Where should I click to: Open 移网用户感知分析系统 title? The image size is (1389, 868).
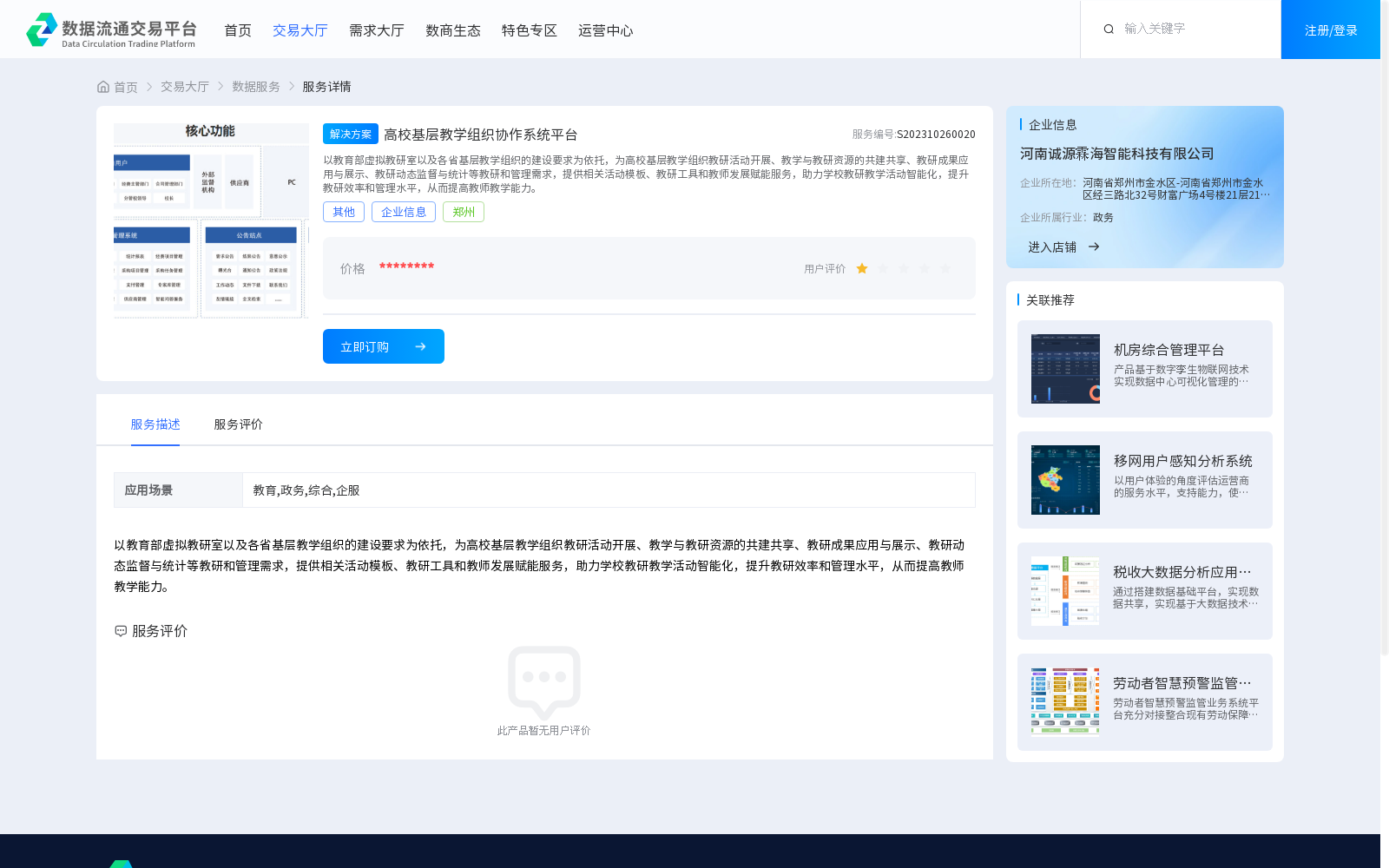coord(1182,461)
